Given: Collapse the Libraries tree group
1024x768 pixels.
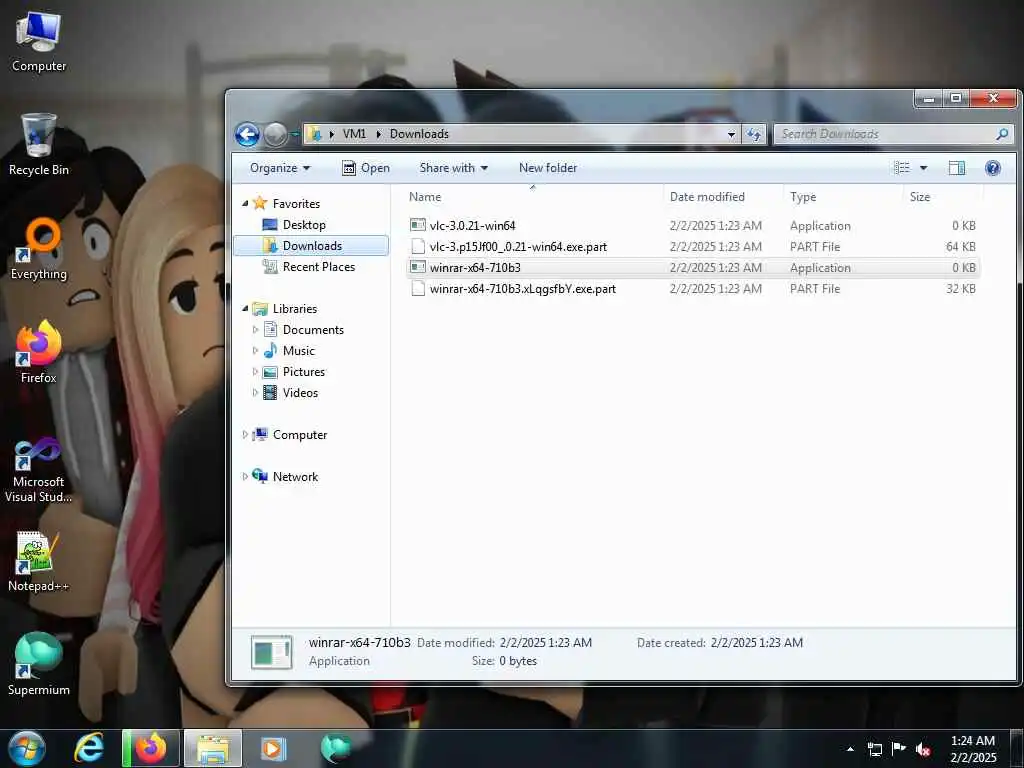Looking at the screenshot, I should coord(245,309).
